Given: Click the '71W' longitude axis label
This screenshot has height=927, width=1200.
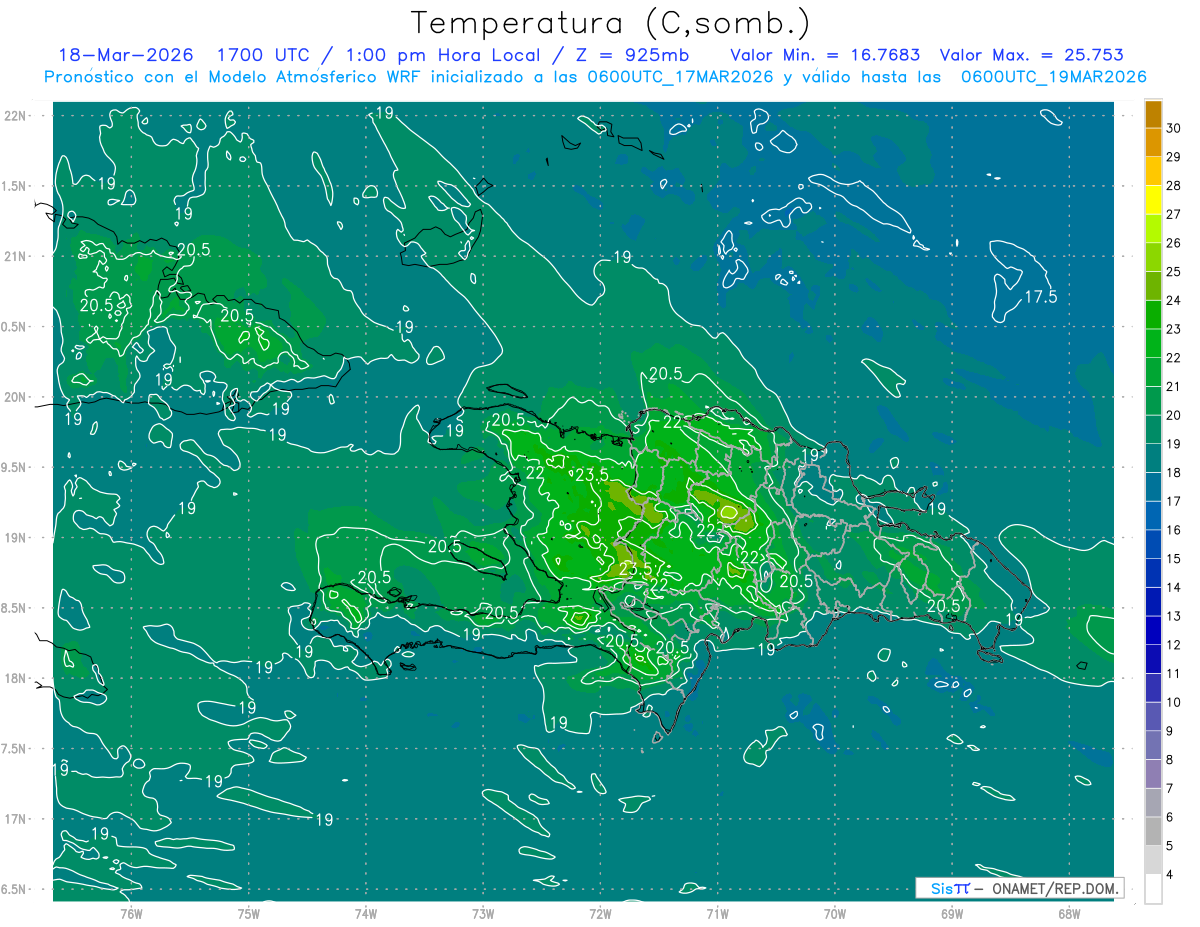Looking at the screenshot, I should coord(717,913).
